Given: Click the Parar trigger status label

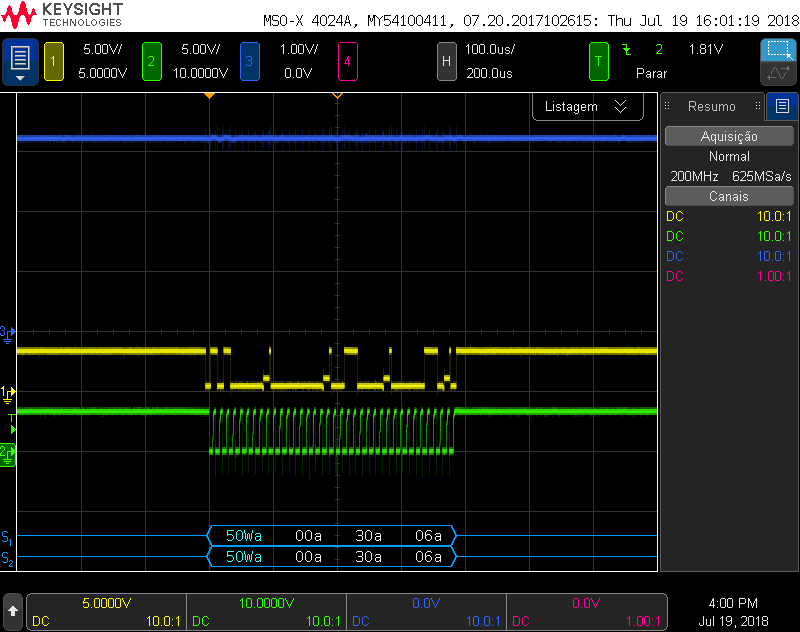Looking at the screenshot, I should (x=651, y=73).
